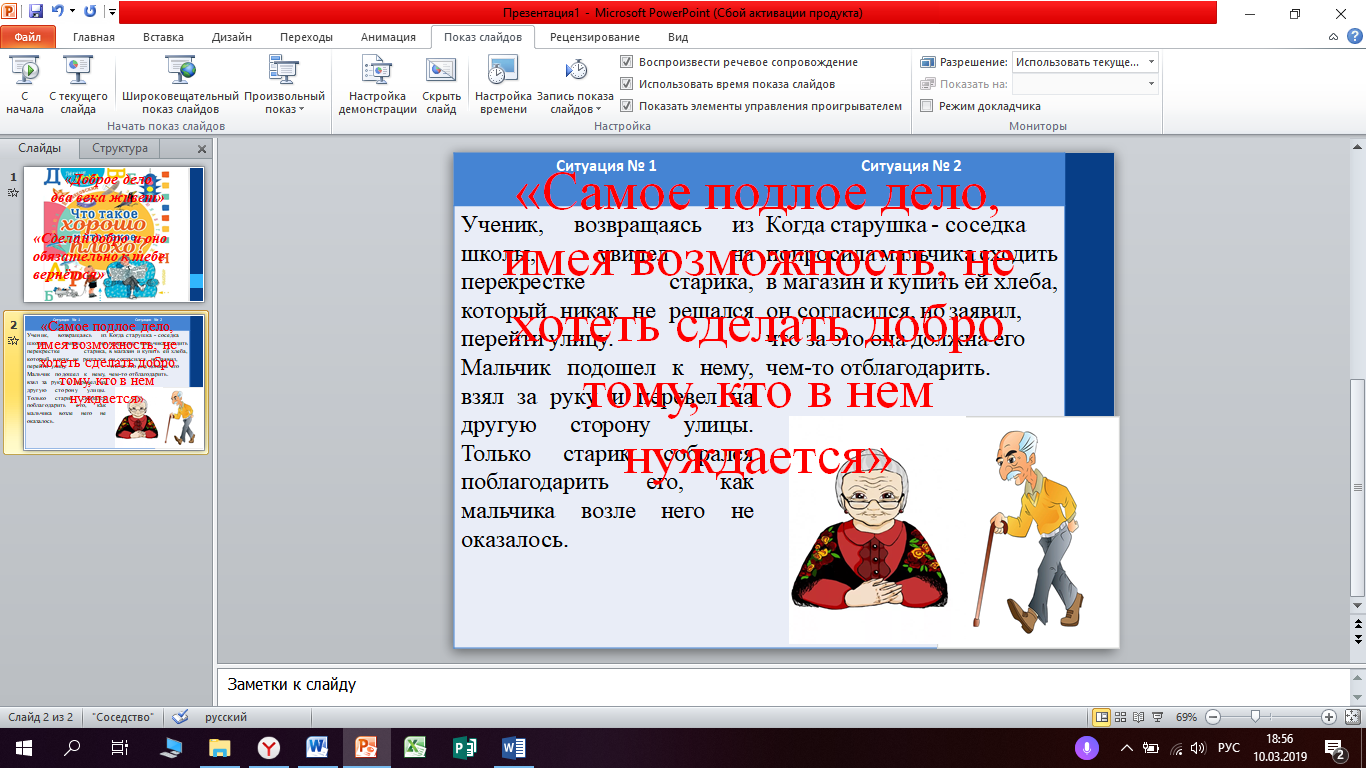Open the Файл menu button

pyautogui.click(x=28, y=37)
